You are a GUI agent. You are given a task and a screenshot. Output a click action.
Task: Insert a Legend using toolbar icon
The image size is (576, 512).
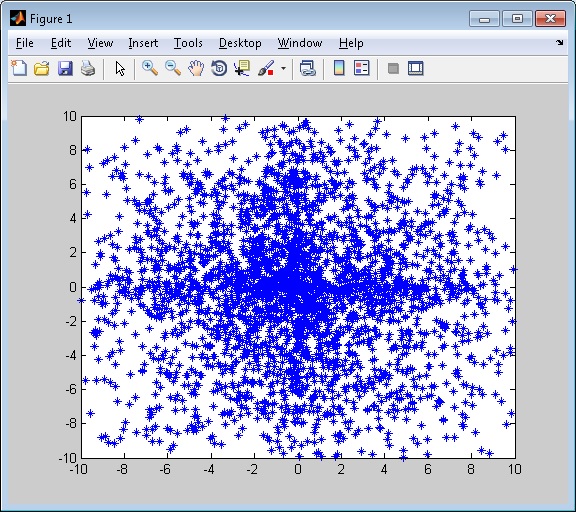pos(361,68)
